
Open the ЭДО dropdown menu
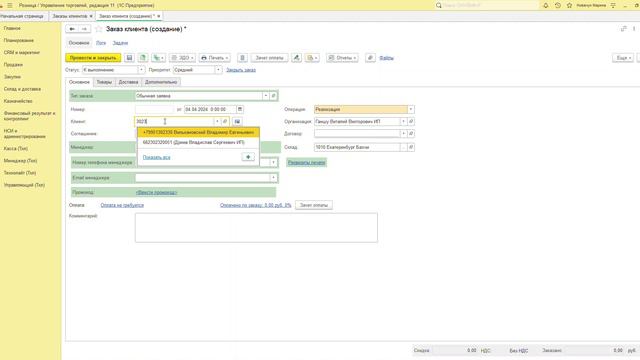tap(182, 58)
